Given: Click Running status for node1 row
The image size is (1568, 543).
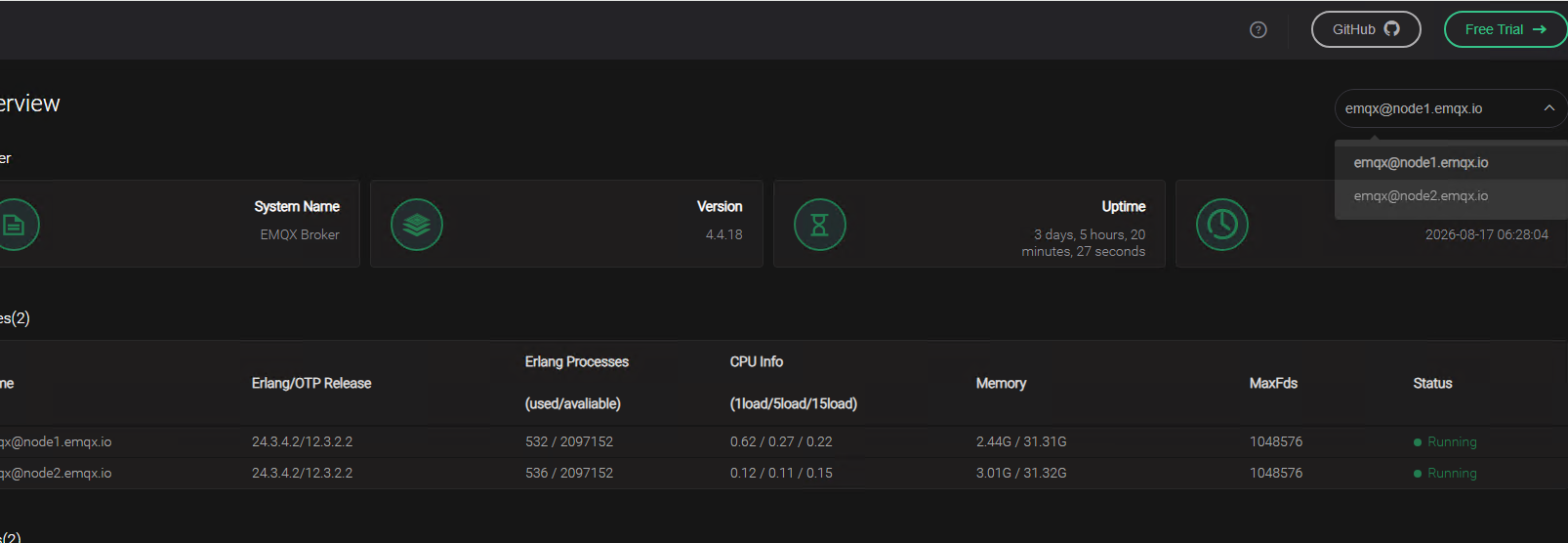Looking at the screenshot, I should [1445, 441].
